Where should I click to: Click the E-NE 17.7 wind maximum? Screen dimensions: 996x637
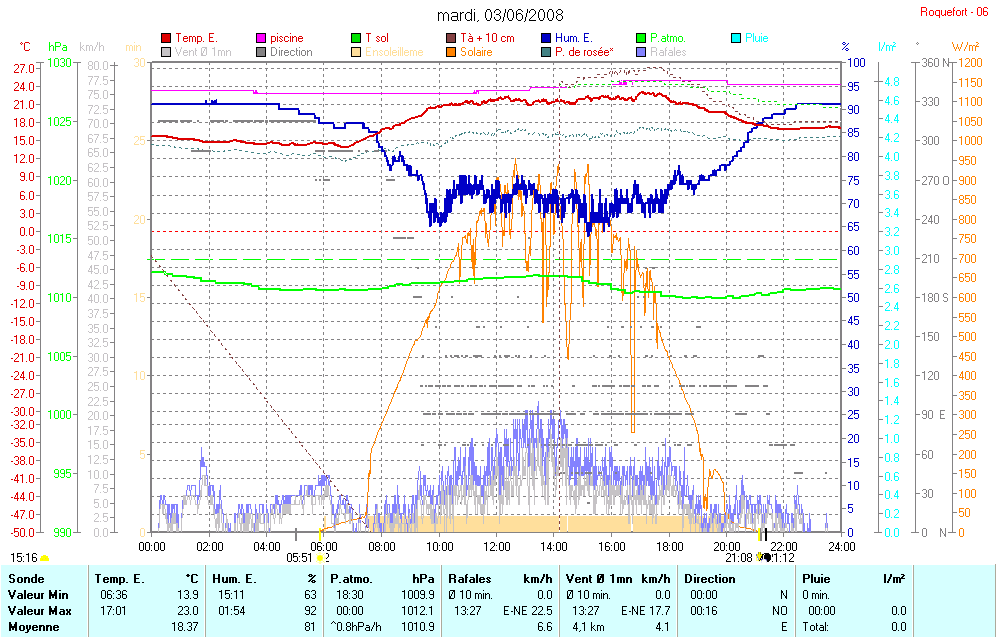645,611
